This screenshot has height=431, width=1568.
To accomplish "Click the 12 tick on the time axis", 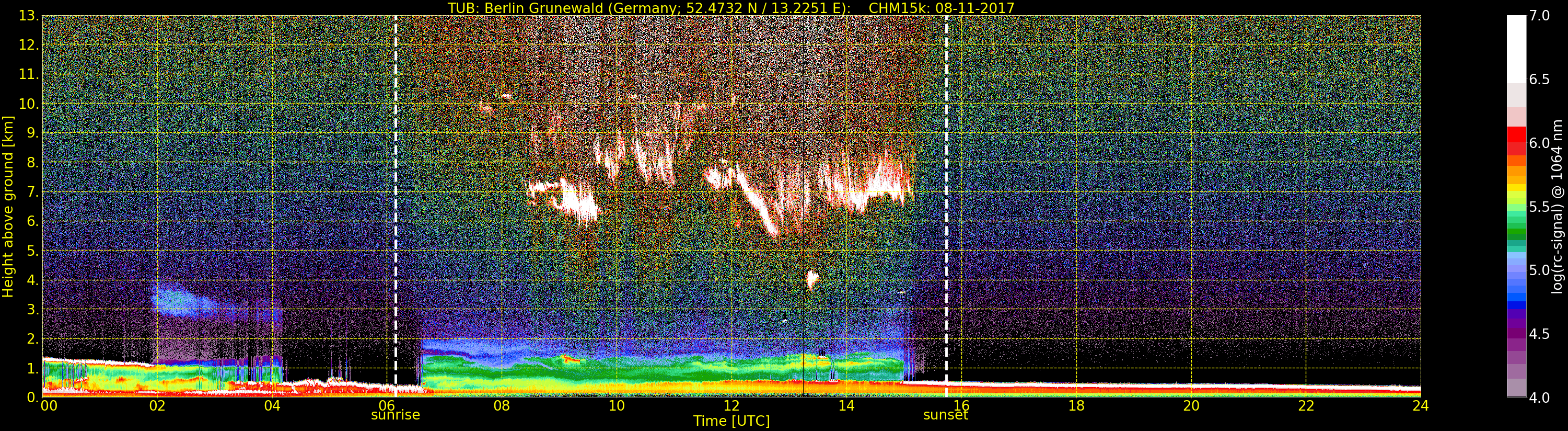I will coord(731,406).
